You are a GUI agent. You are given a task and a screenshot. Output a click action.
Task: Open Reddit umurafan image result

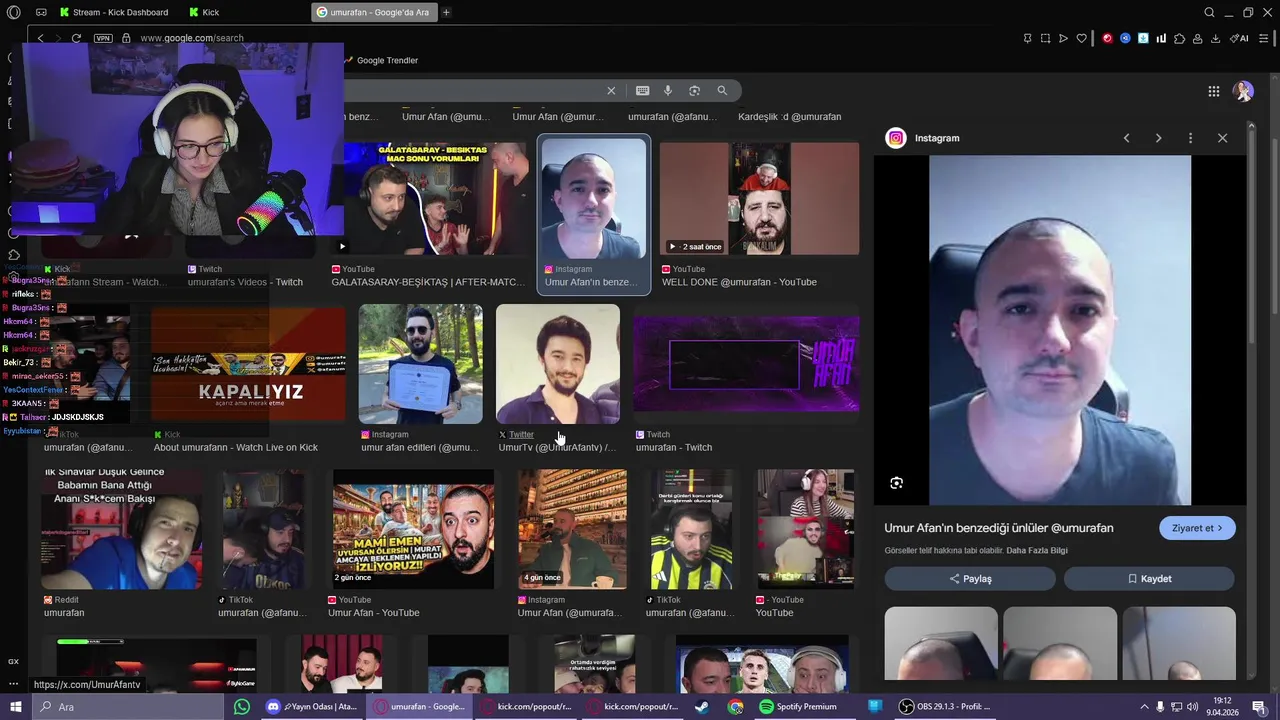tap(122, 529)
